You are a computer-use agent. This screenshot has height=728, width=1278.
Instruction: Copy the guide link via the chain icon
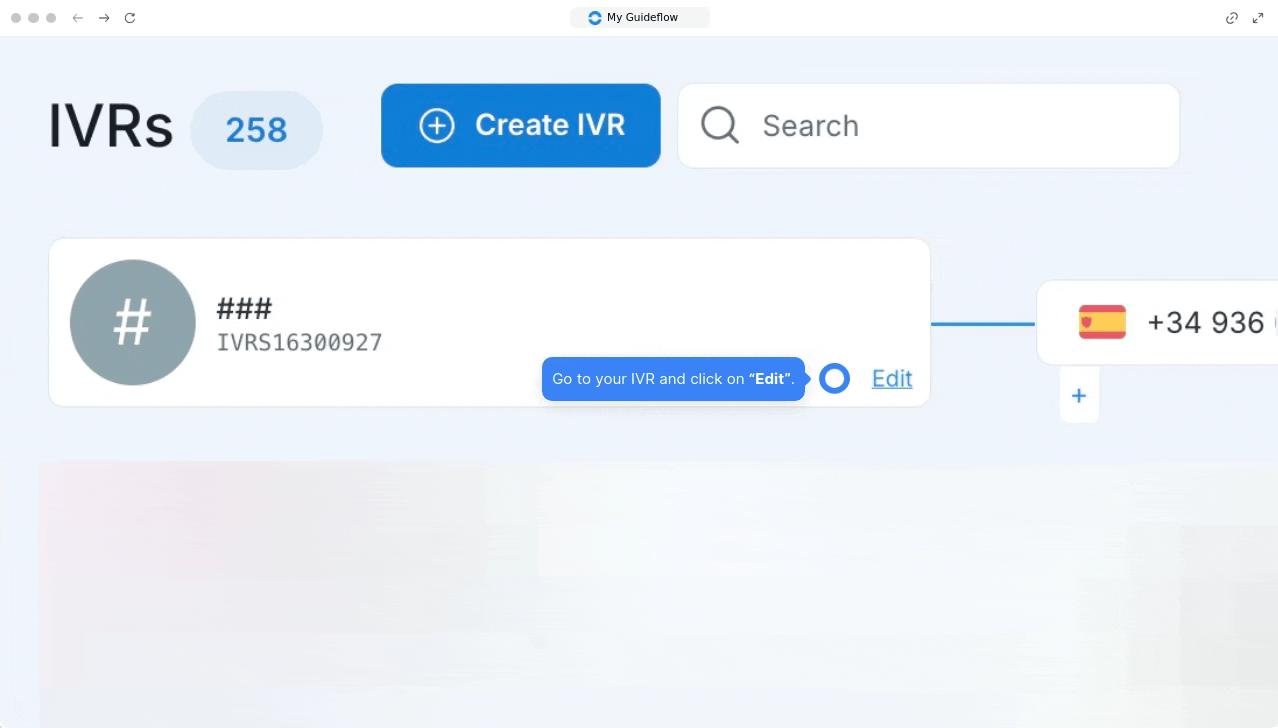[1232, 18]
